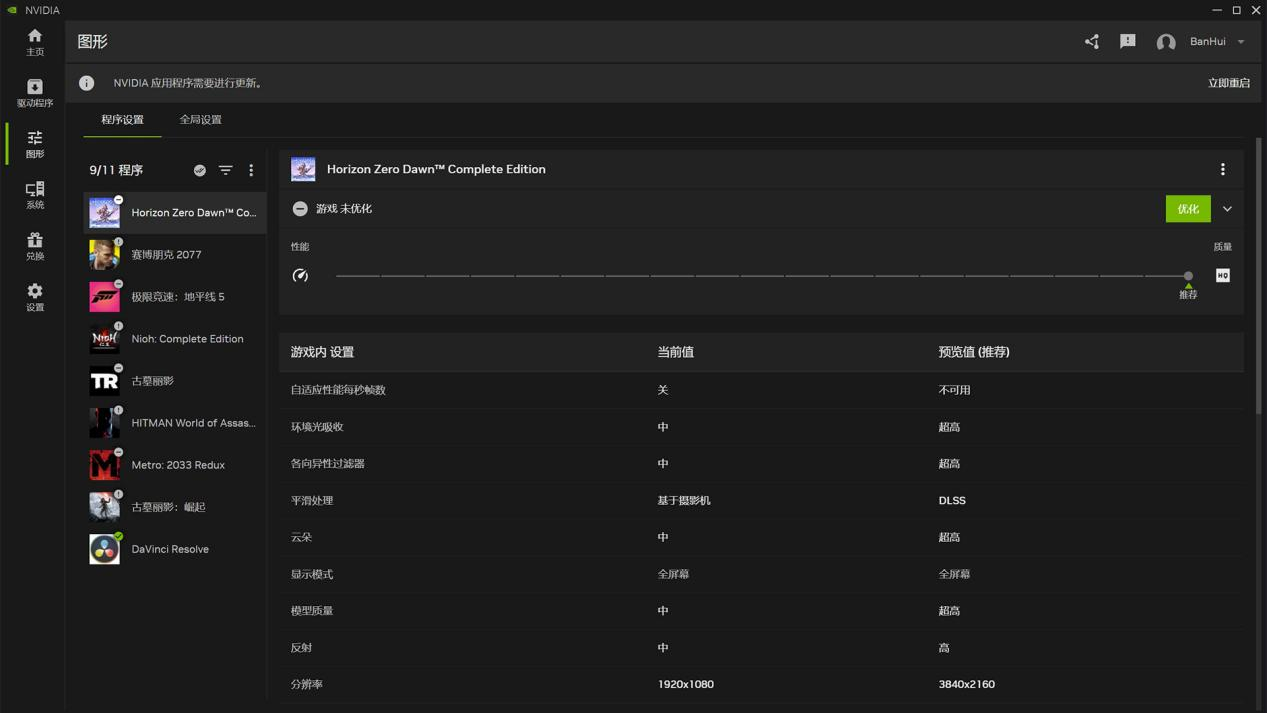Select 古墓丽影 in program list
The width and height of the screenshot is (1267, 713).
[x=175, y=381]
